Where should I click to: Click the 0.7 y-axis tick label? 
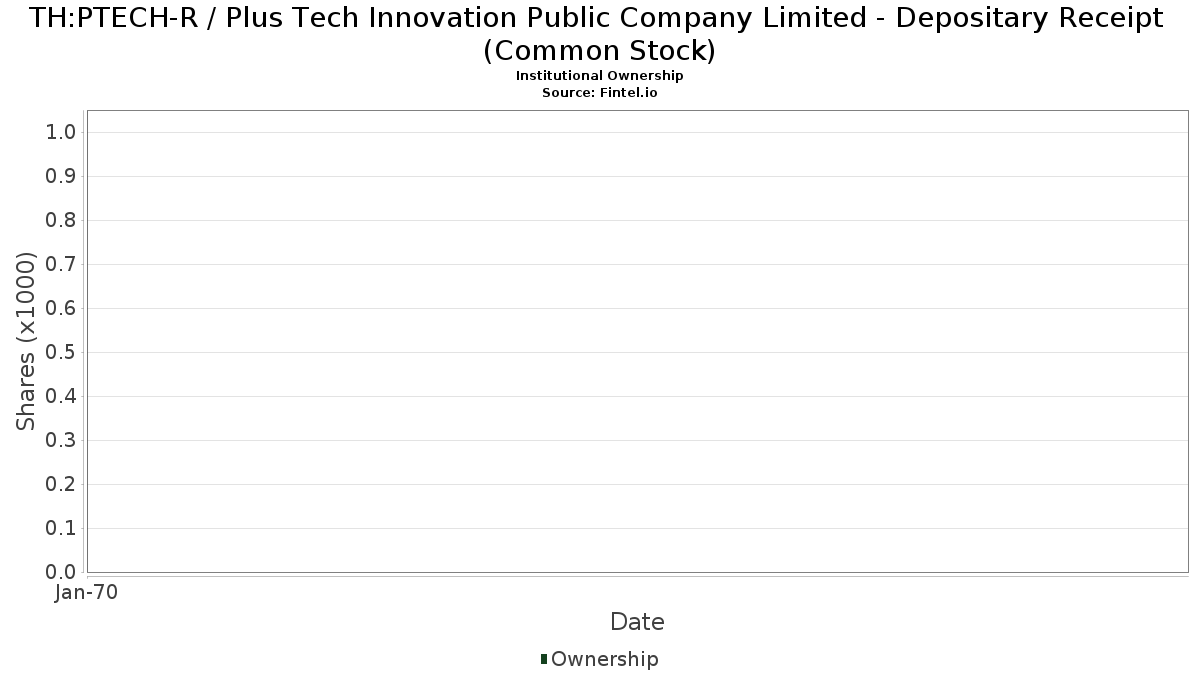coord(61,265)
